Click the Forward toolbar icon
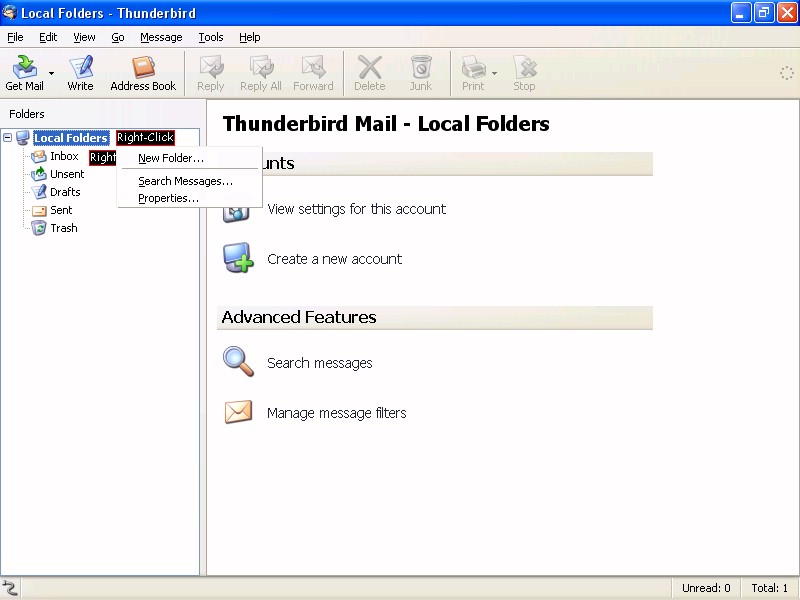Screen dimensions: 800x600 pyautogui.click(x=313, y=73)
